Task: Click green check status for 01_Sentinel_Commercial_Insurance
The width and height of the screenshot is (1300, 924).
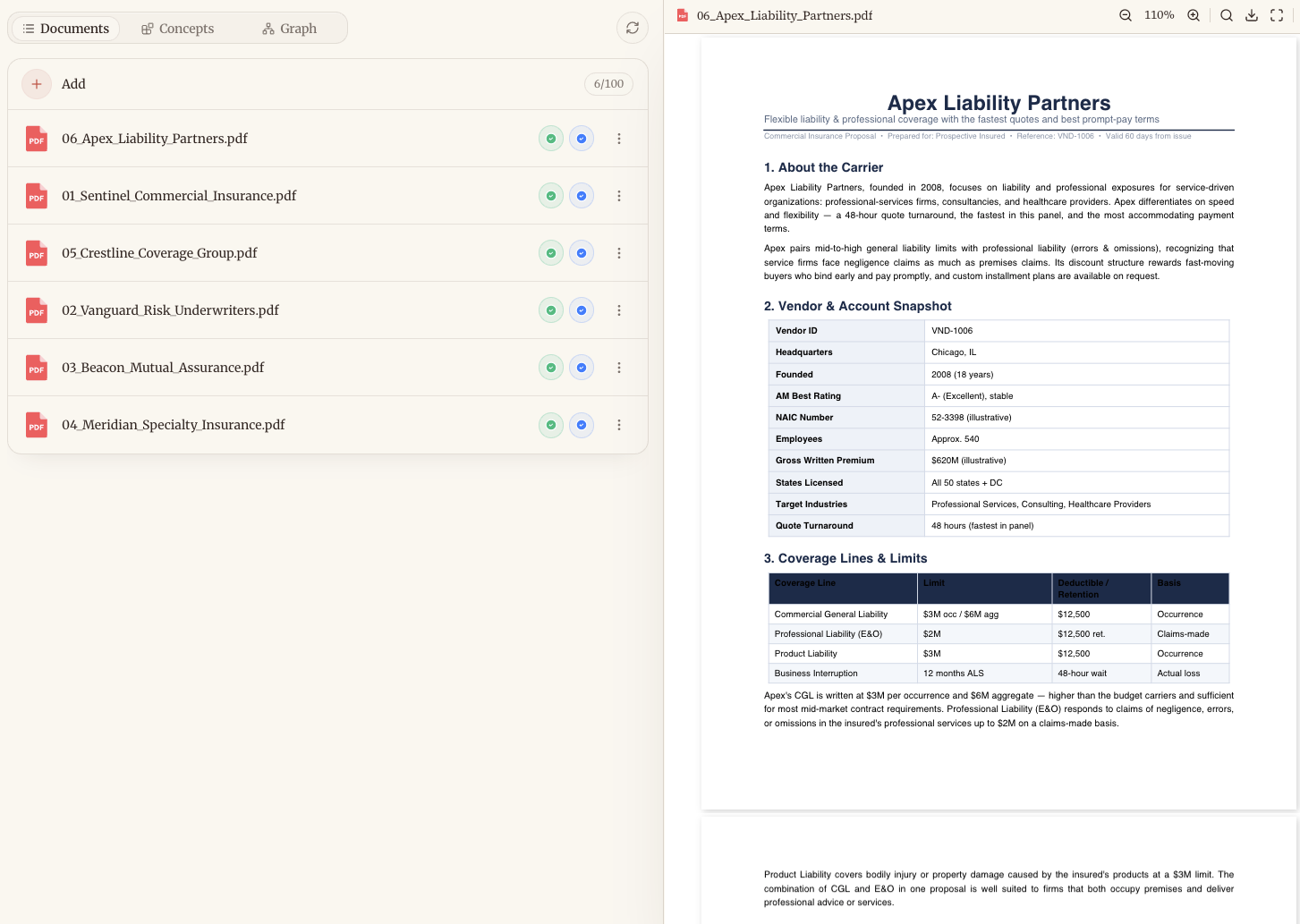Action: pos(551,196)
